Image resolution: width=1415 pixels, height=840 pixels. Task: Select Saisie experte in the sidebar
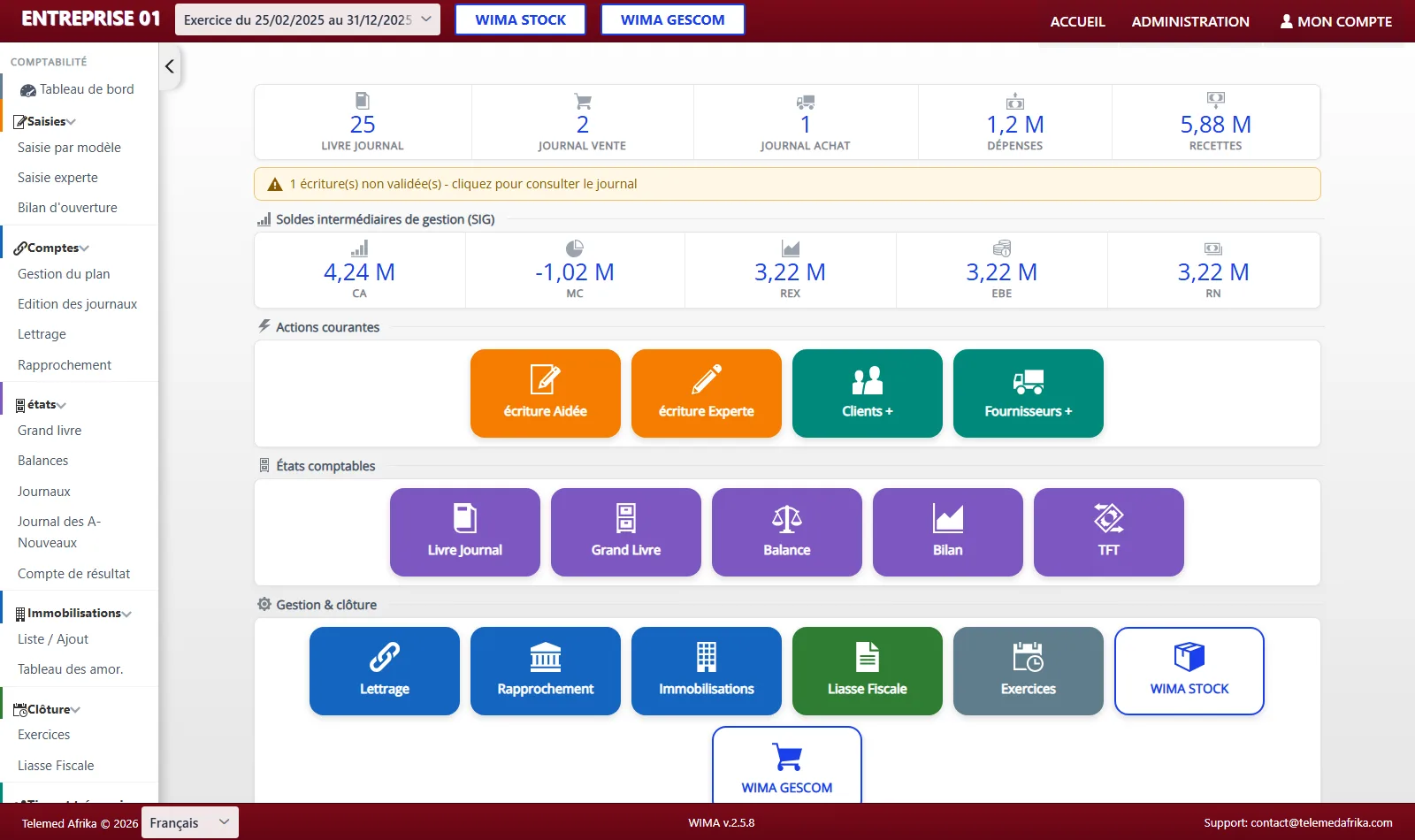[x=57, y=178]
